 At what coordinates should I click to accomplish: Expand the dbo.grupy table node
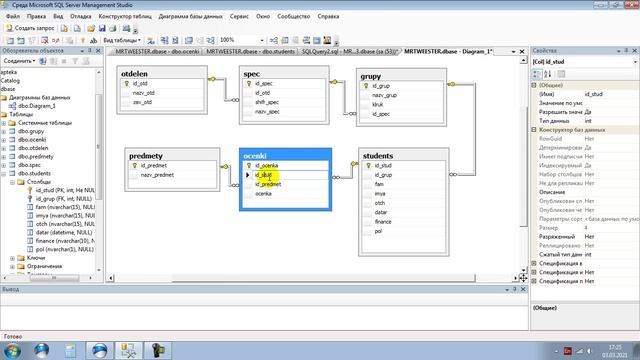point(4,131)
